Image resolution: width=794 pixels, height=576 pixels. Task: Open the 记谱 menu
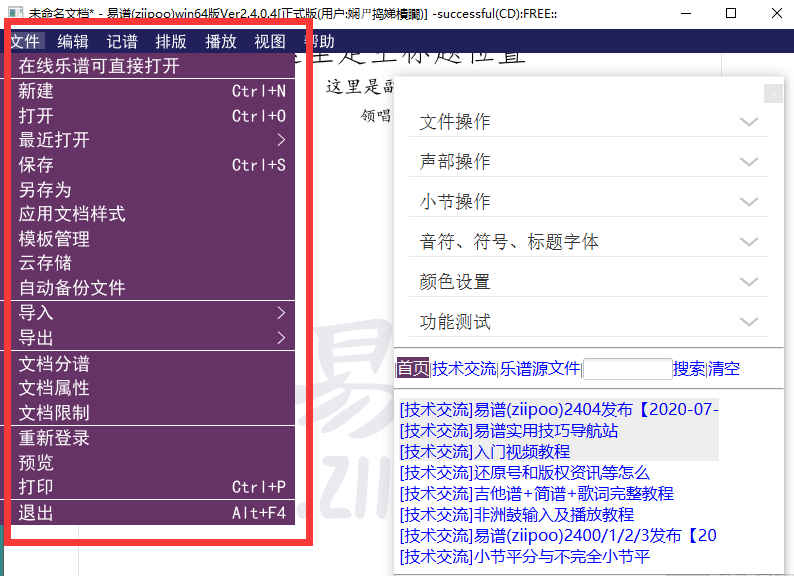(122, 41)
